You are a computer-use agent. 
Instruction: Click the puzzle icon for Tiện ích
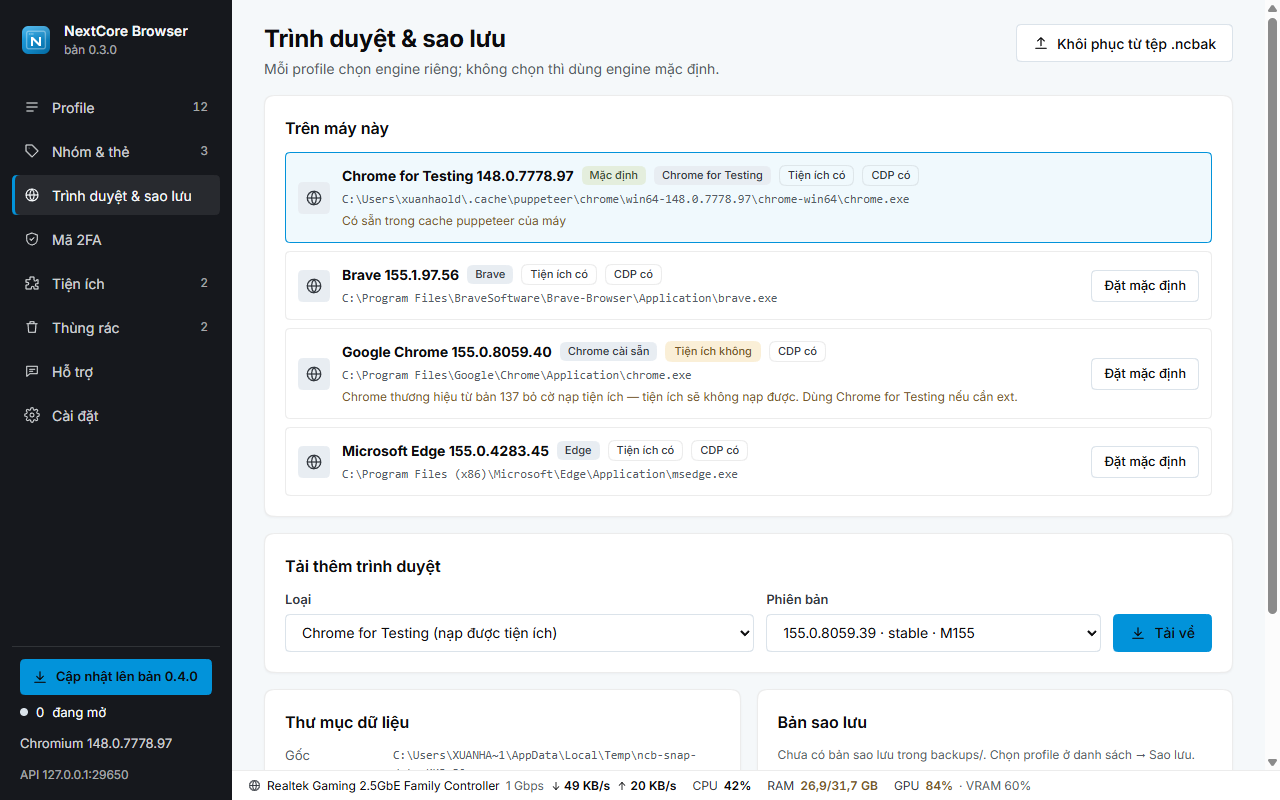click(x=32, y=283)
